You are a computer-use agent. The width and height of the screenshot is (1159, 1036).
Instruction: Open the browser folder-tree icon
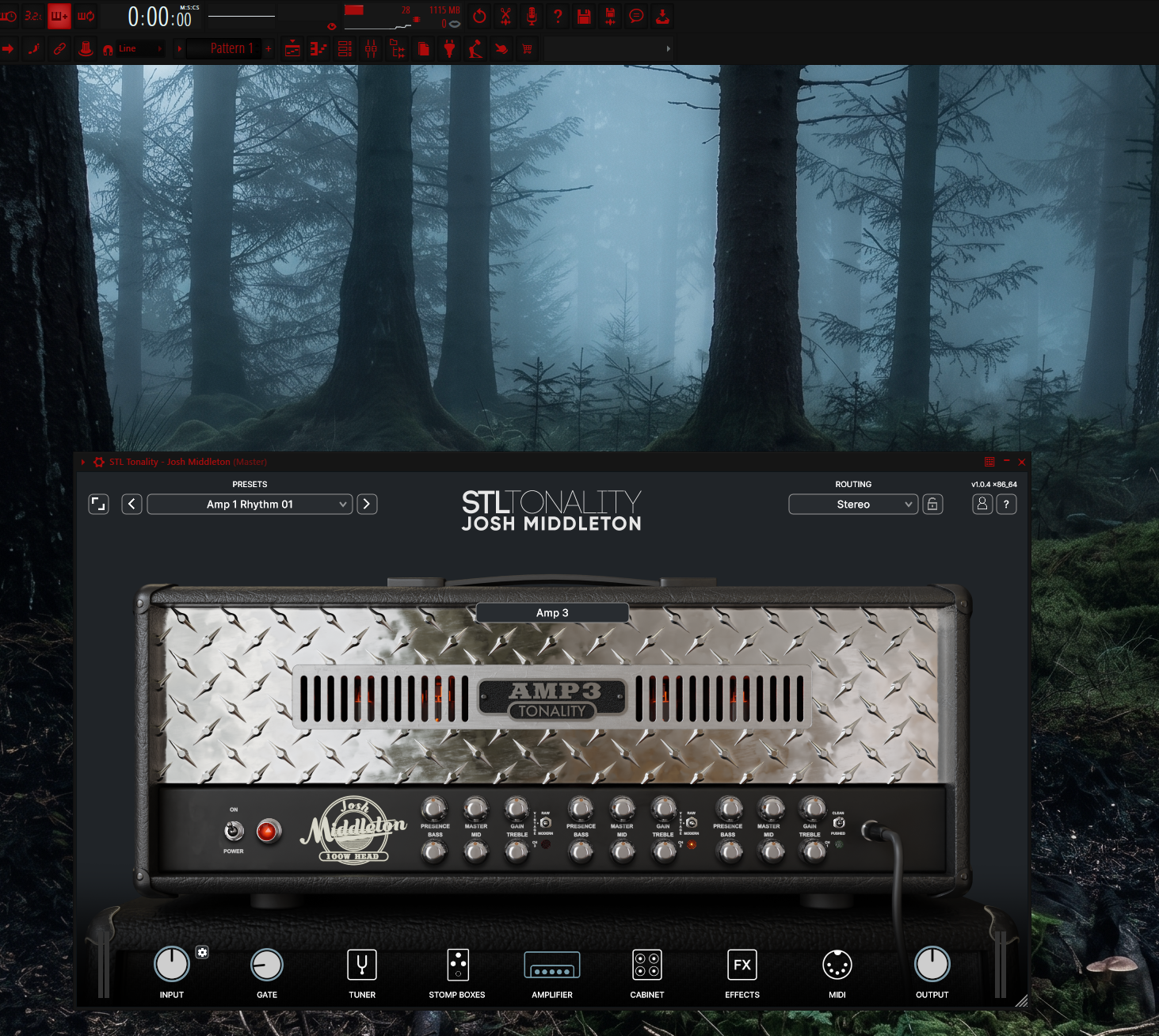(397, 49)
